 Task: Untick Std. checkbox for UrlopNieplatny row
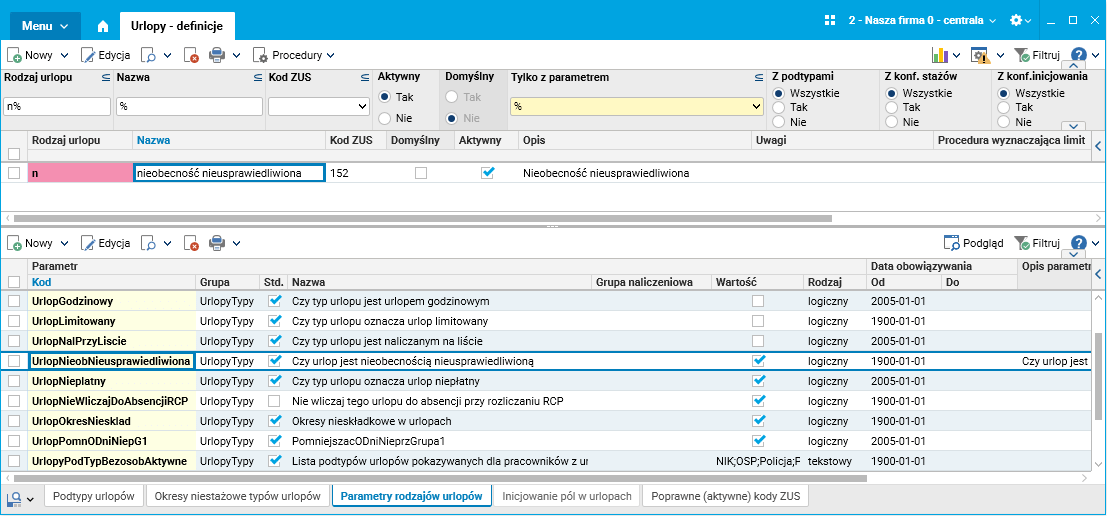click(275, 381)
